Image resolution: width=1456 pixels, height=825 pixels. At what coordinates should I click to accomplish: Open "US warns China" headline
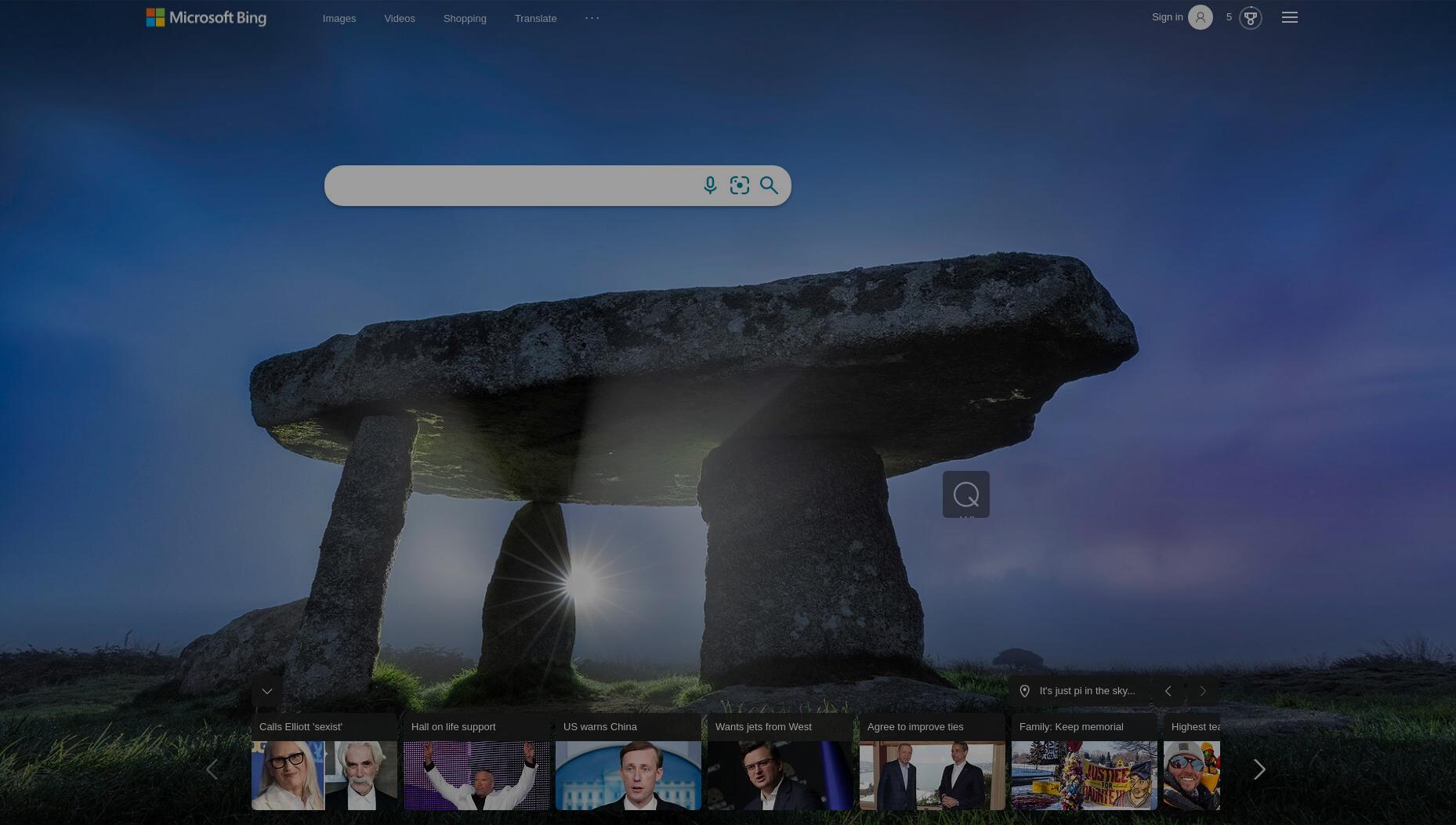(600, 727)
